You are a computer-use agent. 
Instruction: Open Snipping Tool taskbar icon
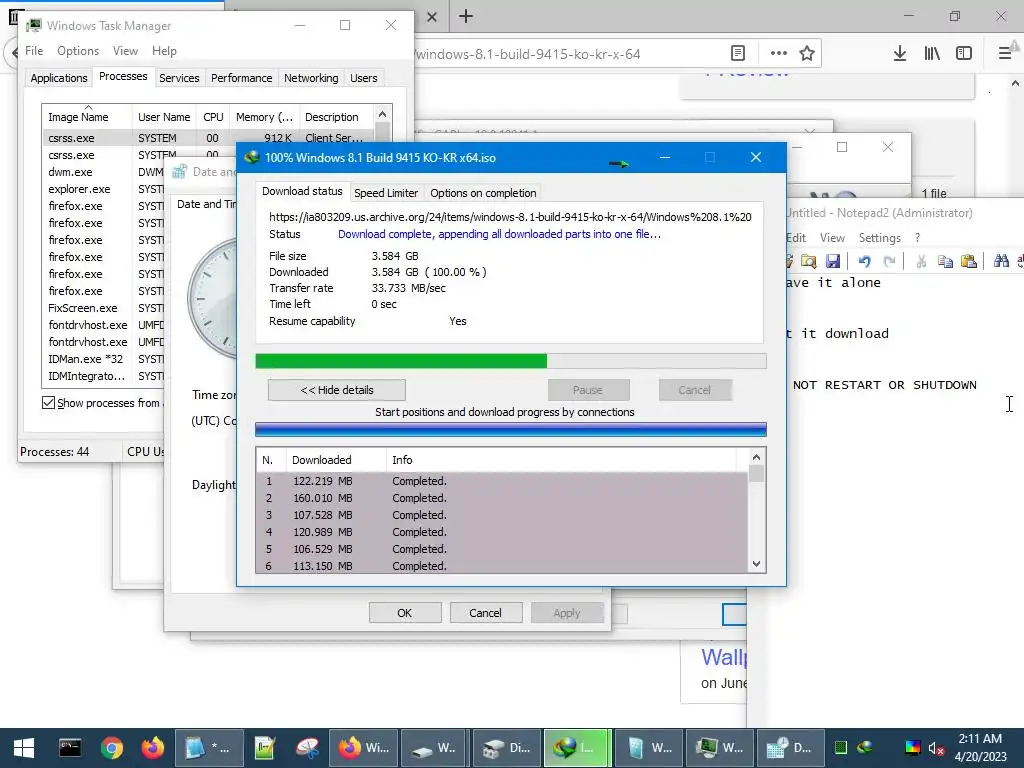307,748
